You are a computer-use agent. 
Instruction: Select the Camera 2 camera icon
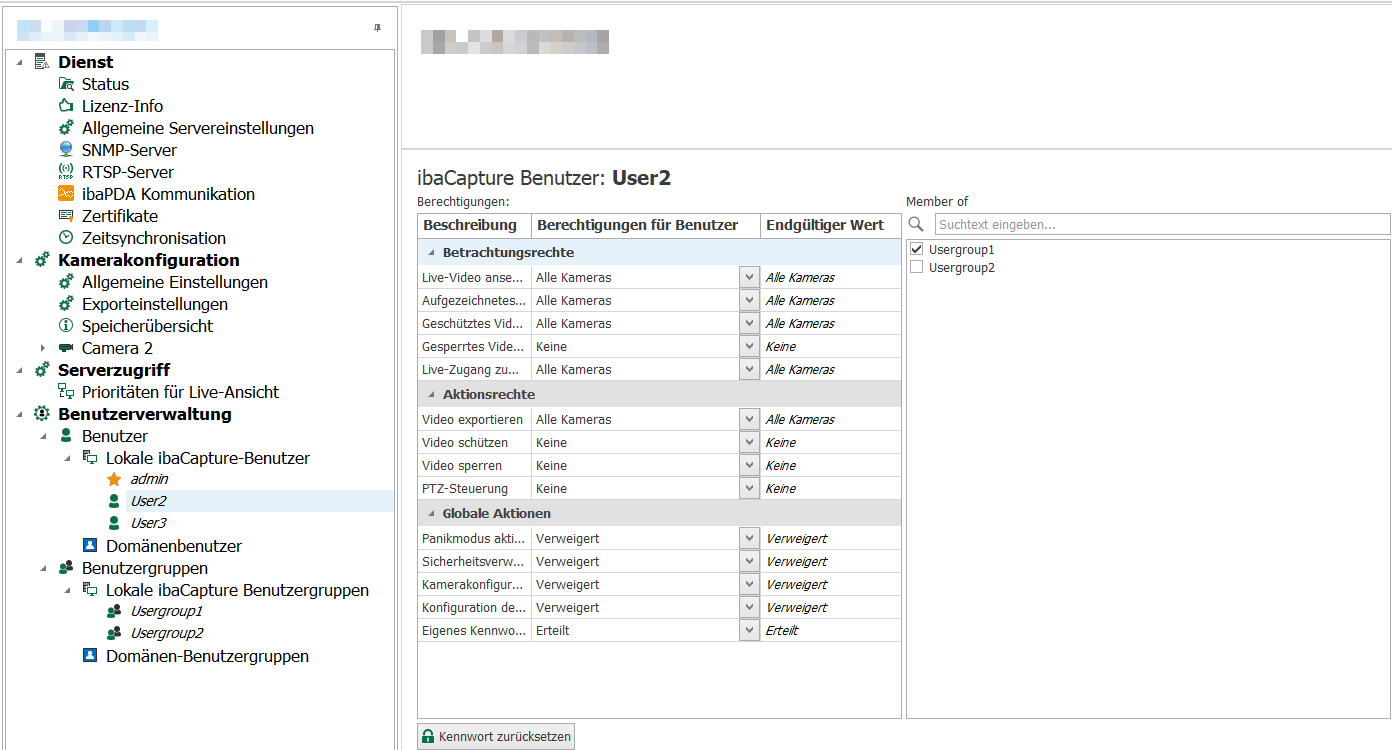pyautogui.click(x=66, y=348)
